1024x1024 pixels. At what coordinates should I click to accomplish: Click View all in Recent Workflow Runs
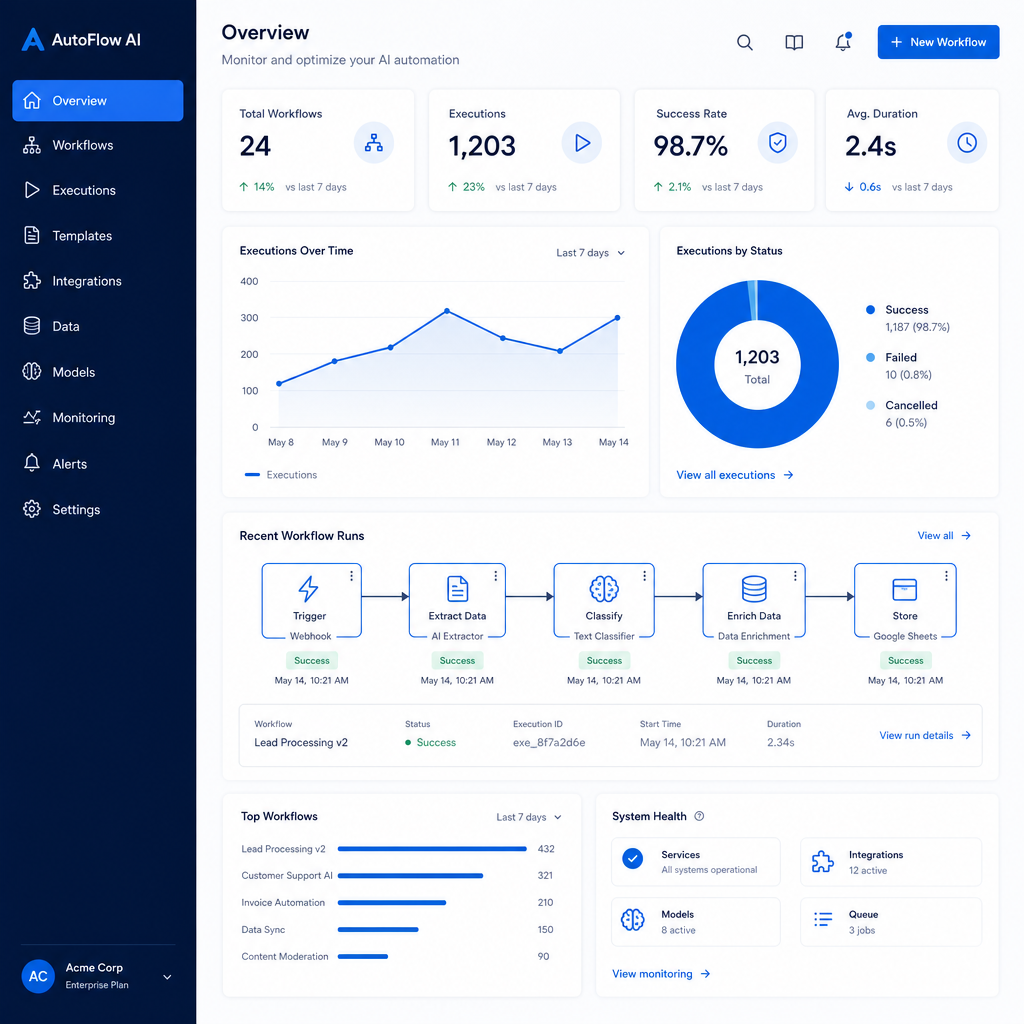click(x=944, y=536)
